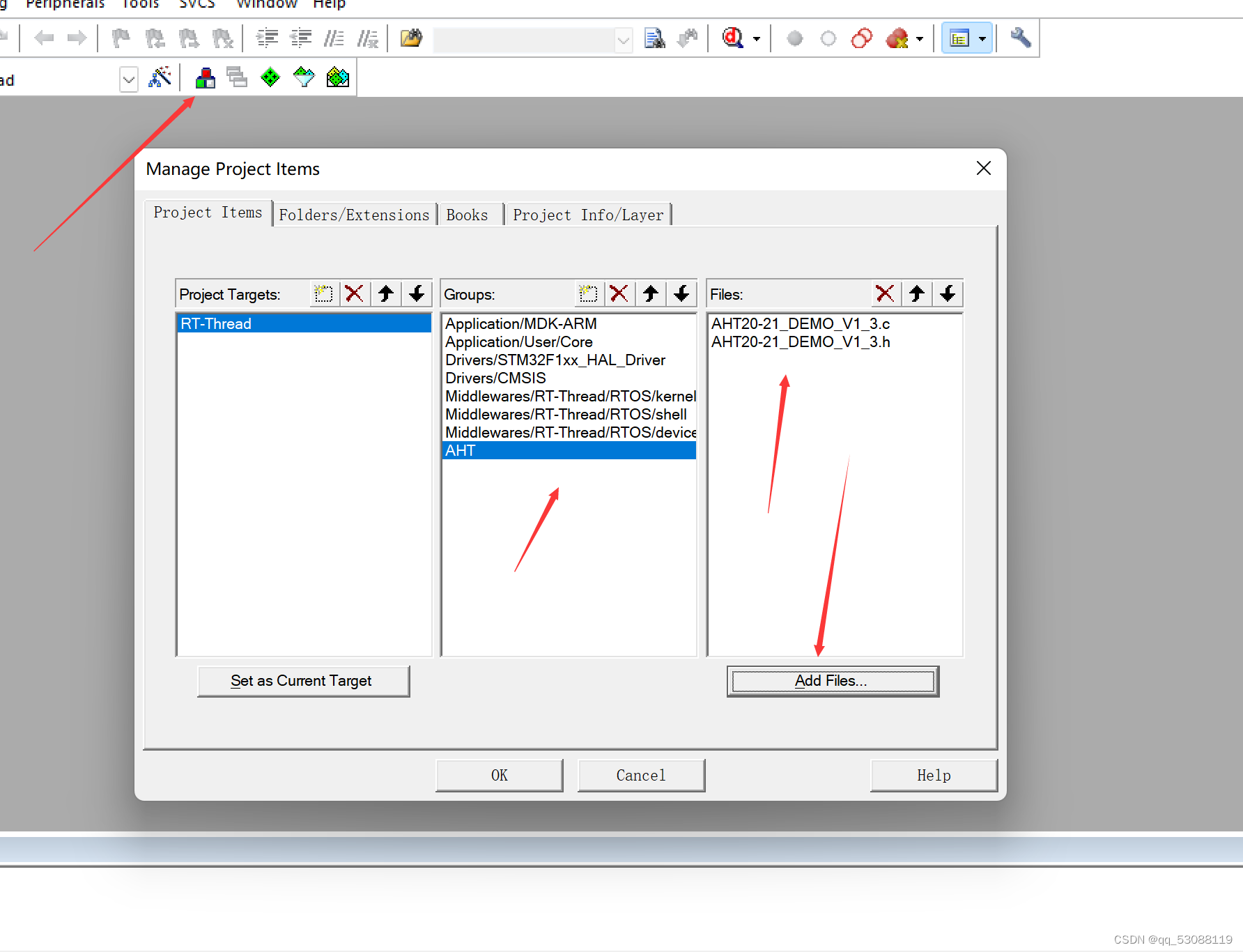This screenshot has height=952, width=1243.
Task: Click Disable All Breakpoints double-circle icon
Action: [x=862, y=38]
